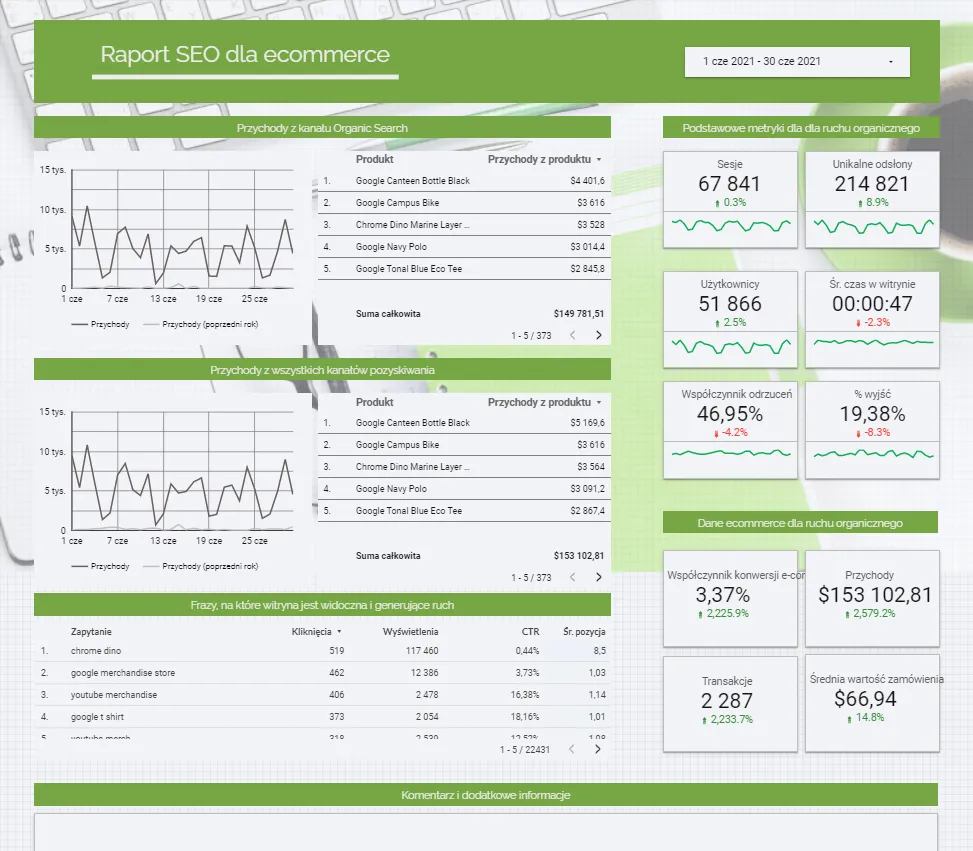This screenshot has height=851, width=973.
Task: Click Google Tonal Blue Eco Tee with $2 845,8
Action: pos(464,269)
